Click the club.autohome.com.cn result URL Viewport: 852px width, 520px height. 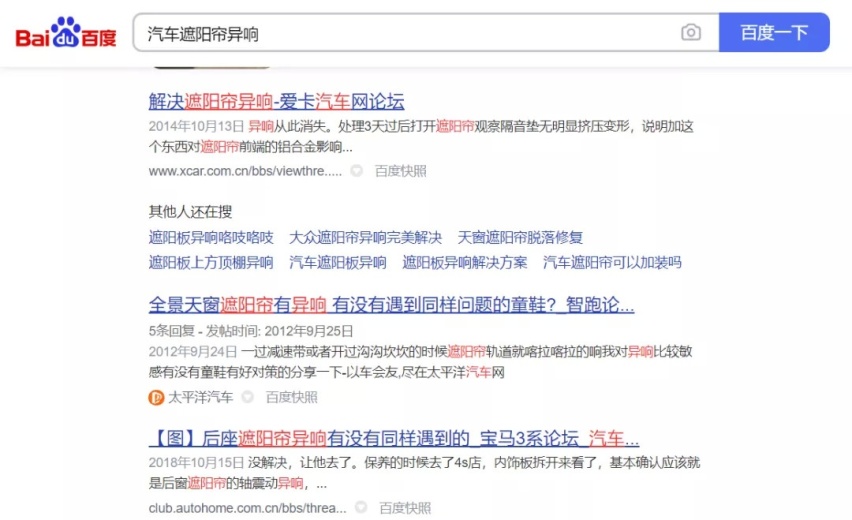(x=247, y=508)
